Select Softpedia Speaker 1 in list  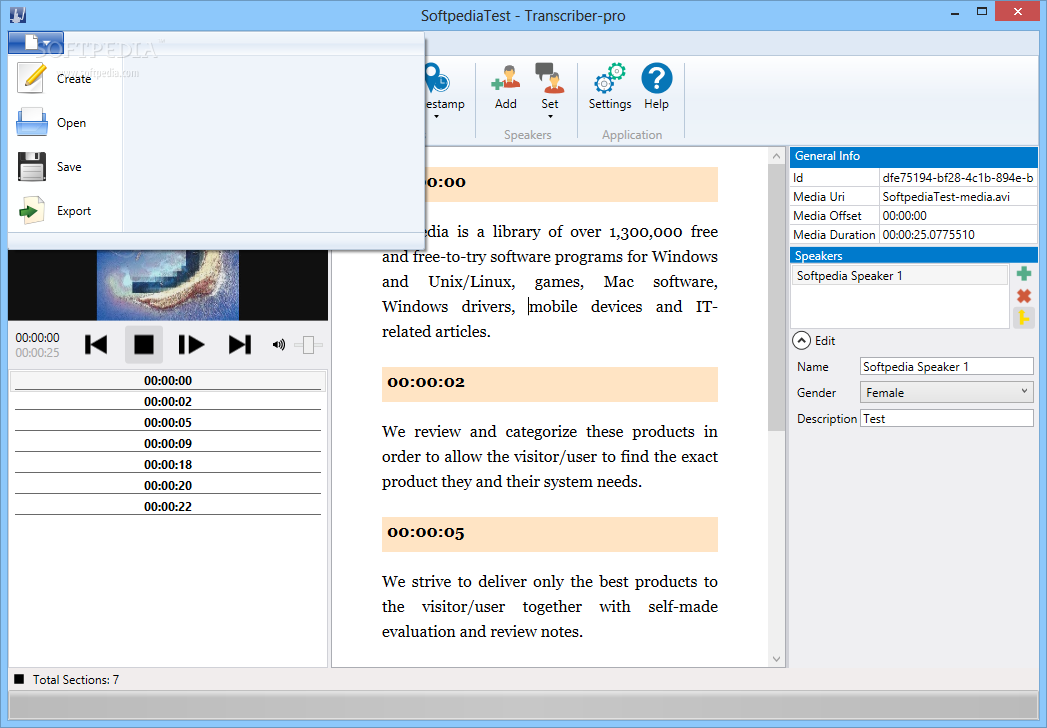pyautogui.click(x=899, y=276)
